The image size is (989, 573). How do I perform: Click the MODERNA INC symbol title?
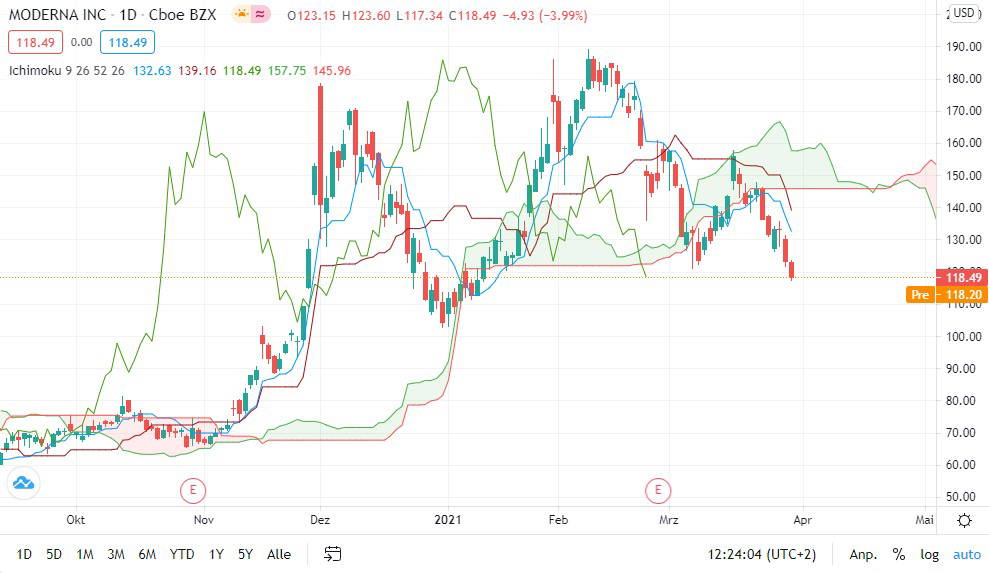(x=57, y=15)
